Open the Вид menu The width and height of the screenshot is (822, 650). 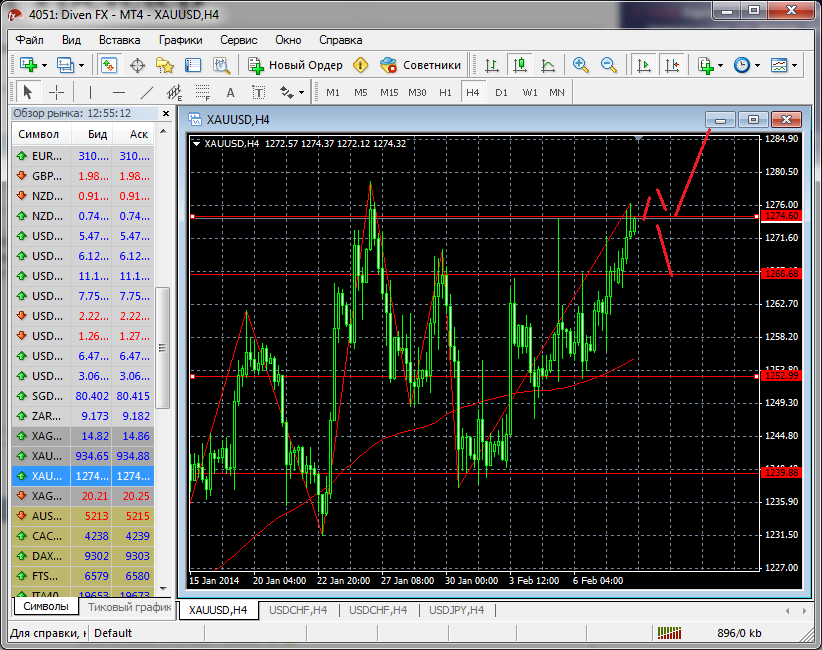point(71,40)
